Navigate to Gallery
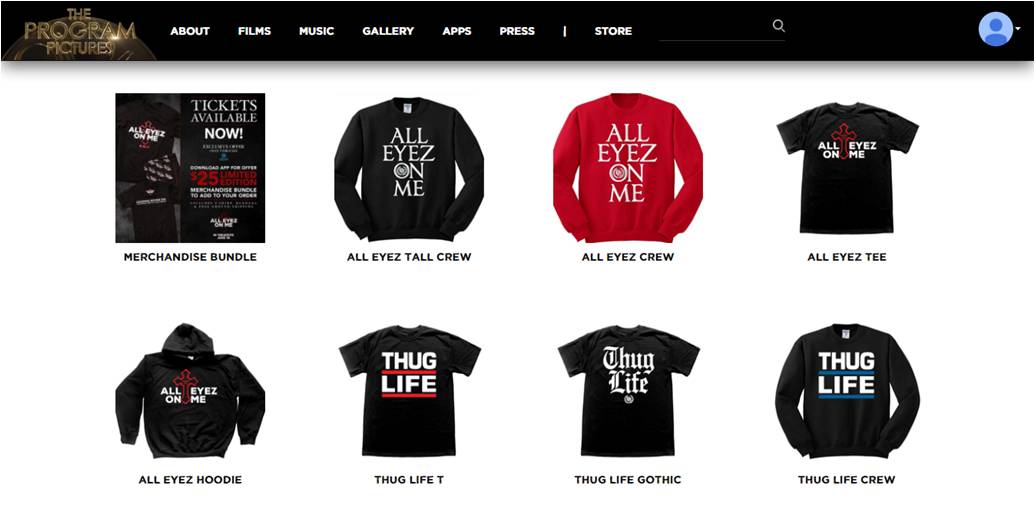Viewport: 1035px width, 506px height. point(388,31)
